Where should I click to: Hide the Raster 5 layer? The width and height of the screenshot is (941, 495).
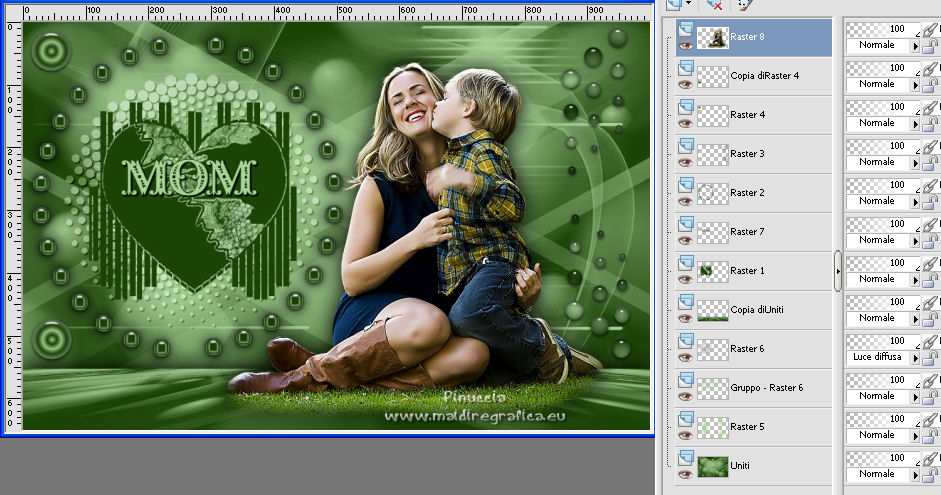(x=686, y=435)
